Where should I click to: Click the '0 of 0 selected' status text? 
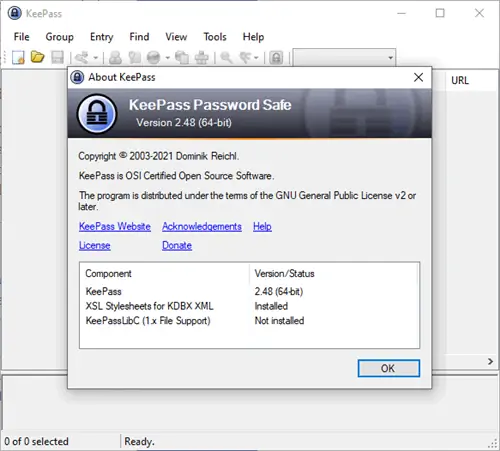point(36,441)
